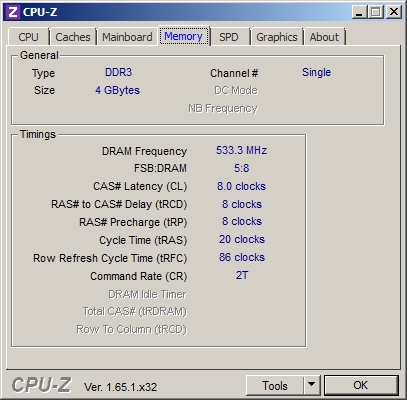
Task: Click the 4 GBytes size value
Action: pyautogui.click(x=117, y=90)
